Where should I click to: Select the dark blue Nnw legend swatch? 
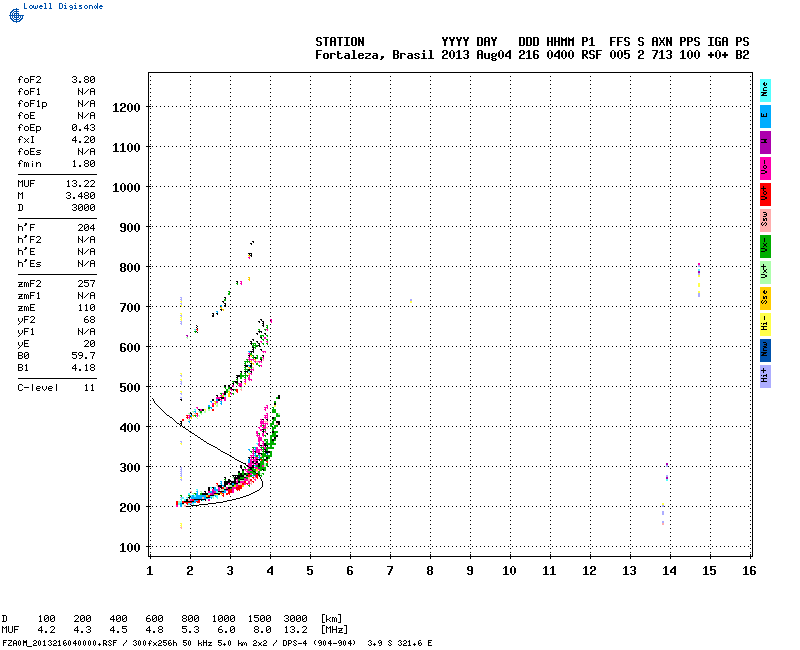(765, 351)
